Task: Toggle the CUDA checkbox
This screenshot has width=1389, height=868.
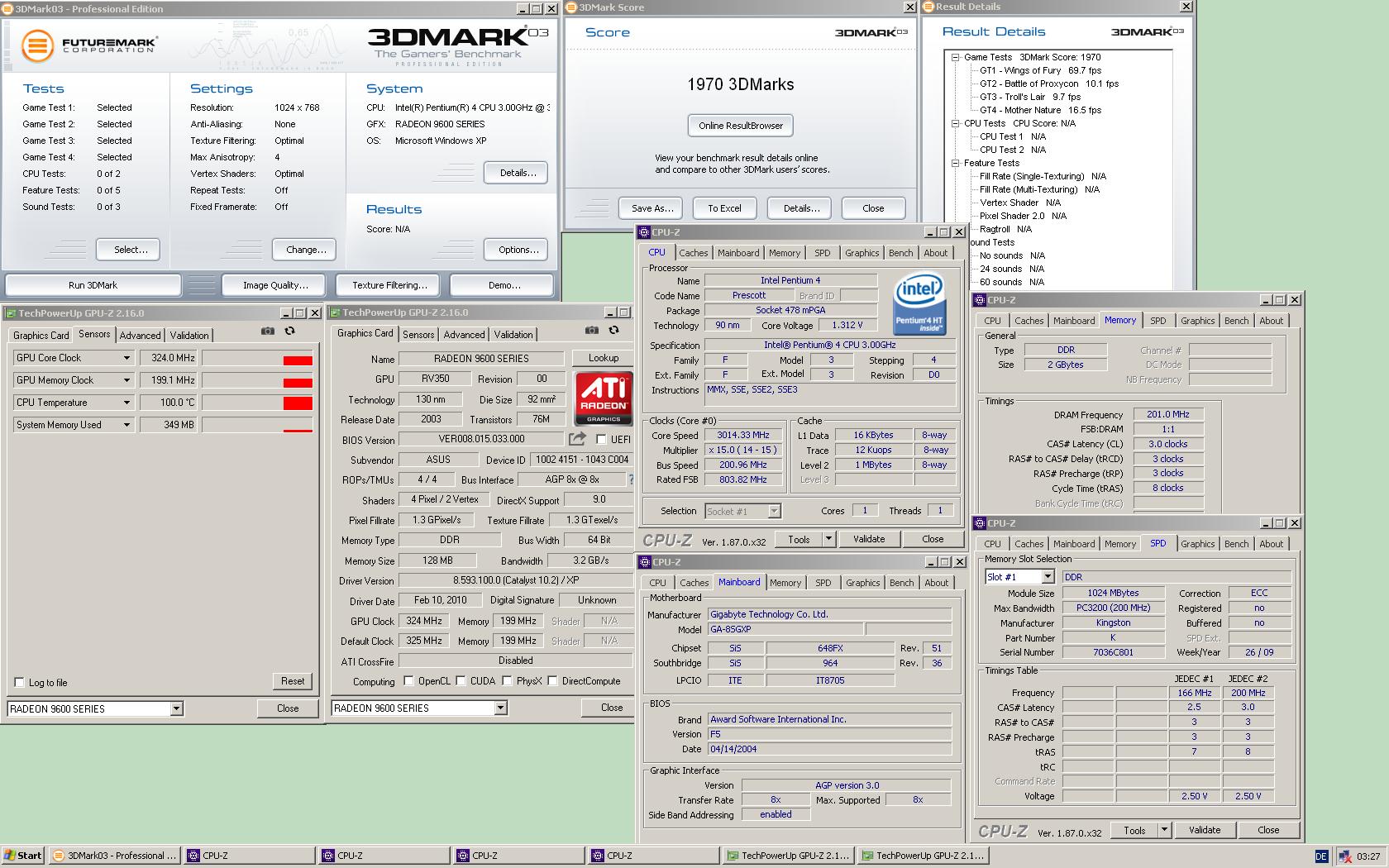Action: [x=461, y=681]
